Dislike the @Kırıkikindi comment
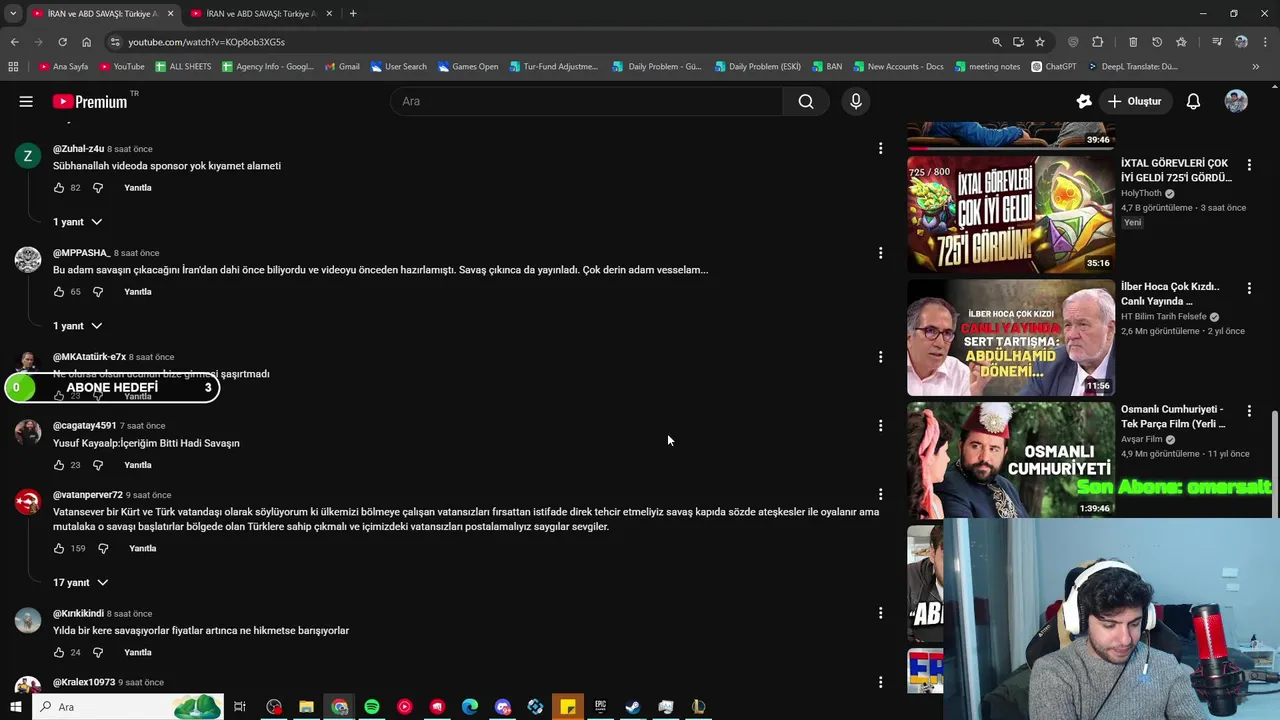The height and width of the screenshot is (720, 1280). [x=98, y=653]
